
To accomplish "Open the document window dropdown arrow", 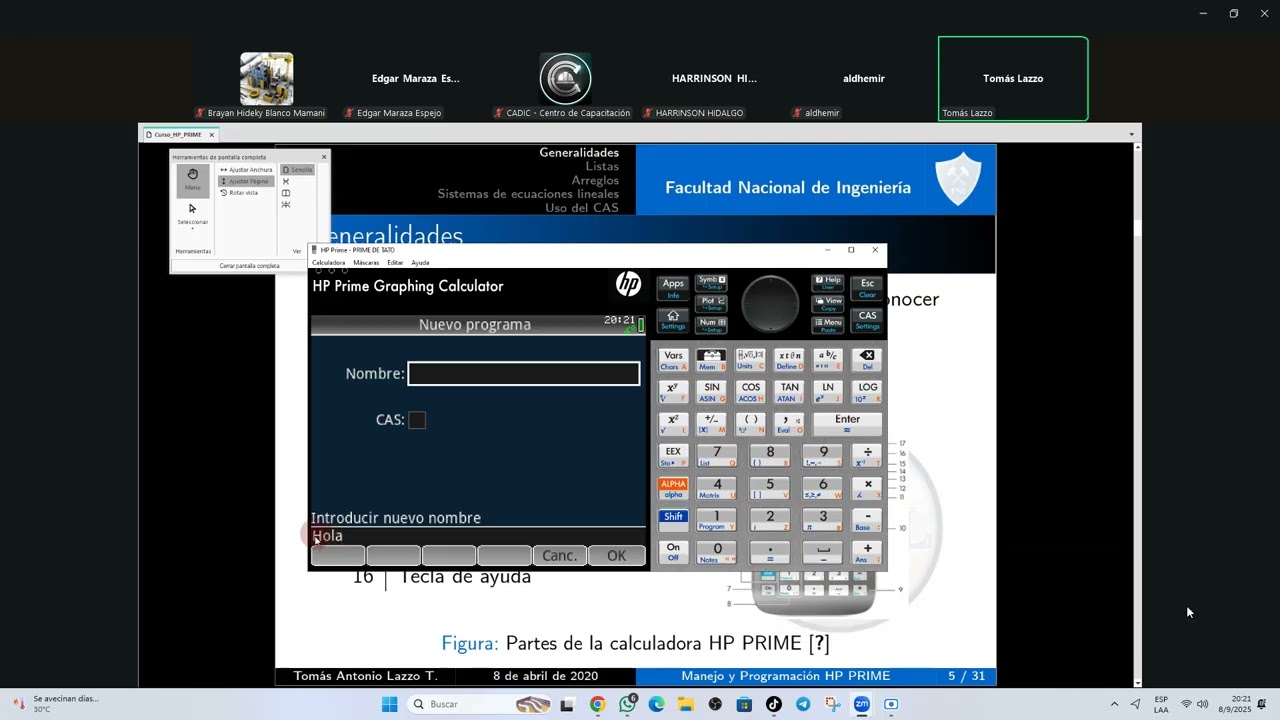I will click(x=1132, y=134).
